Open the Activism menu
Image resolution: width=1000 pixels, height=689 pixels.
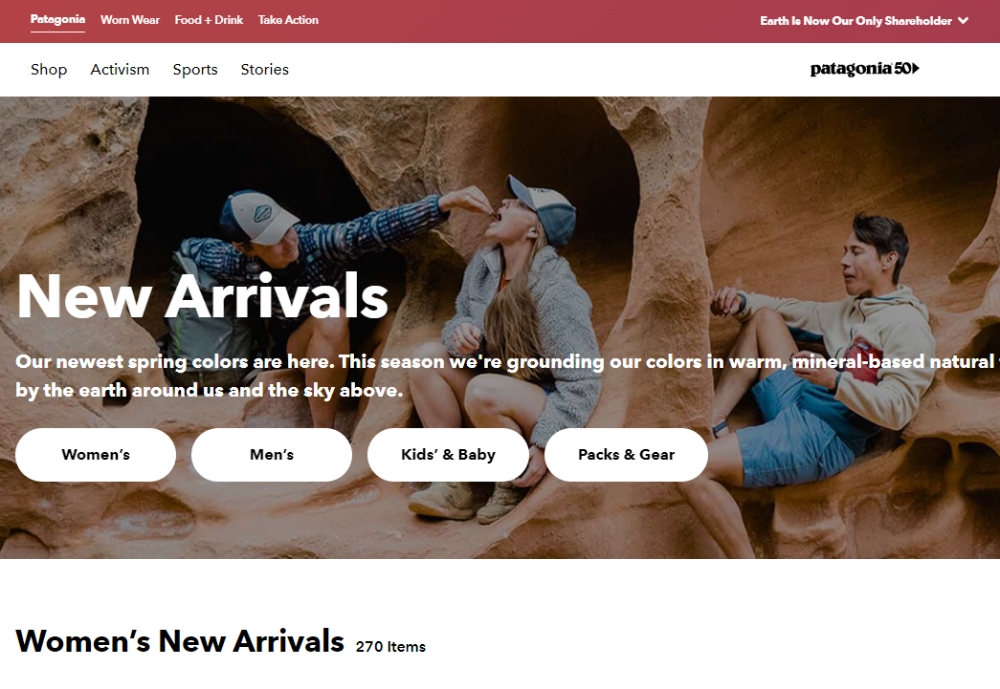coord(120,69)
